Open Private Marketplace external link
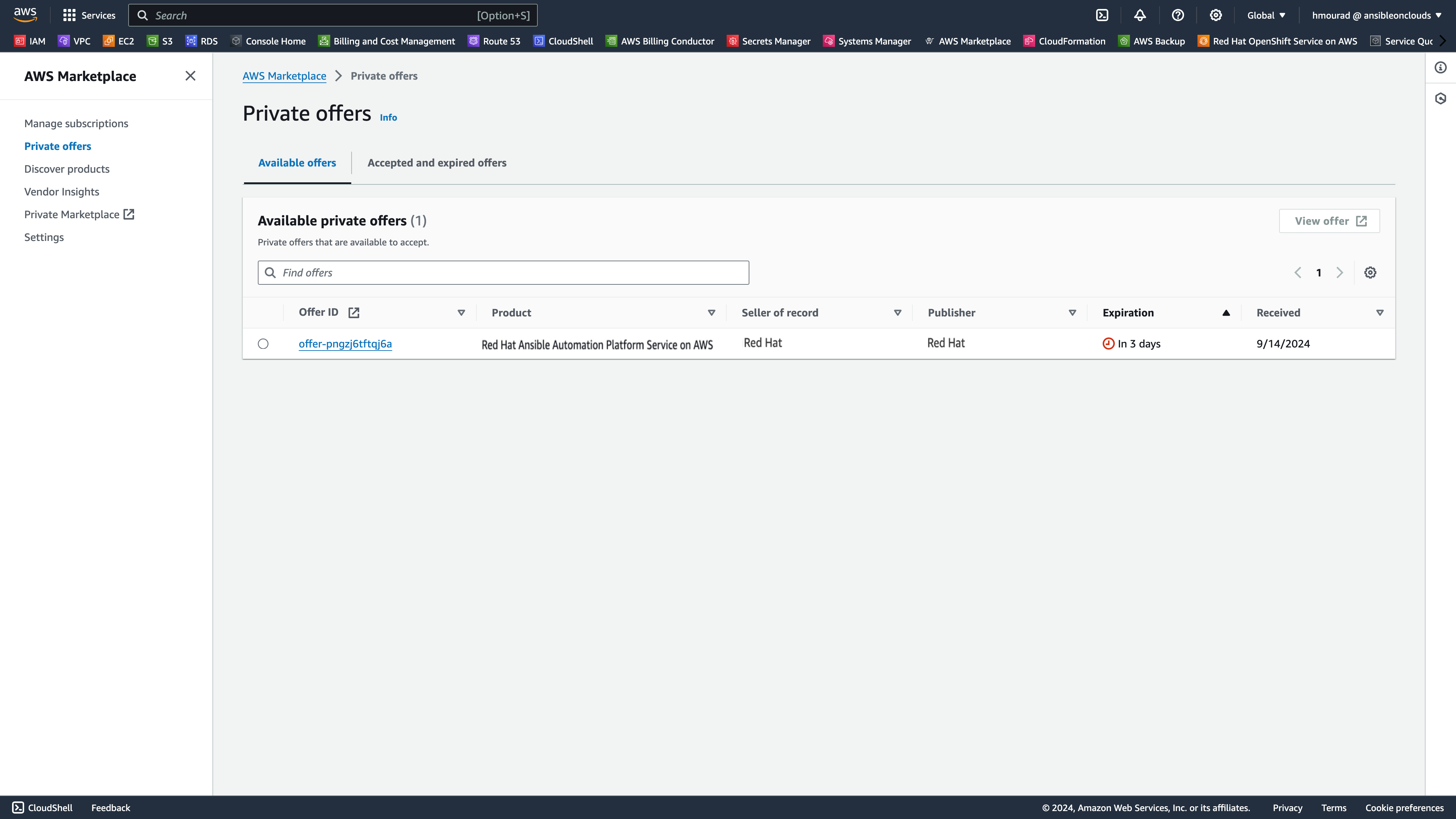Screen dimensions: 1456x819 (79, 214)
